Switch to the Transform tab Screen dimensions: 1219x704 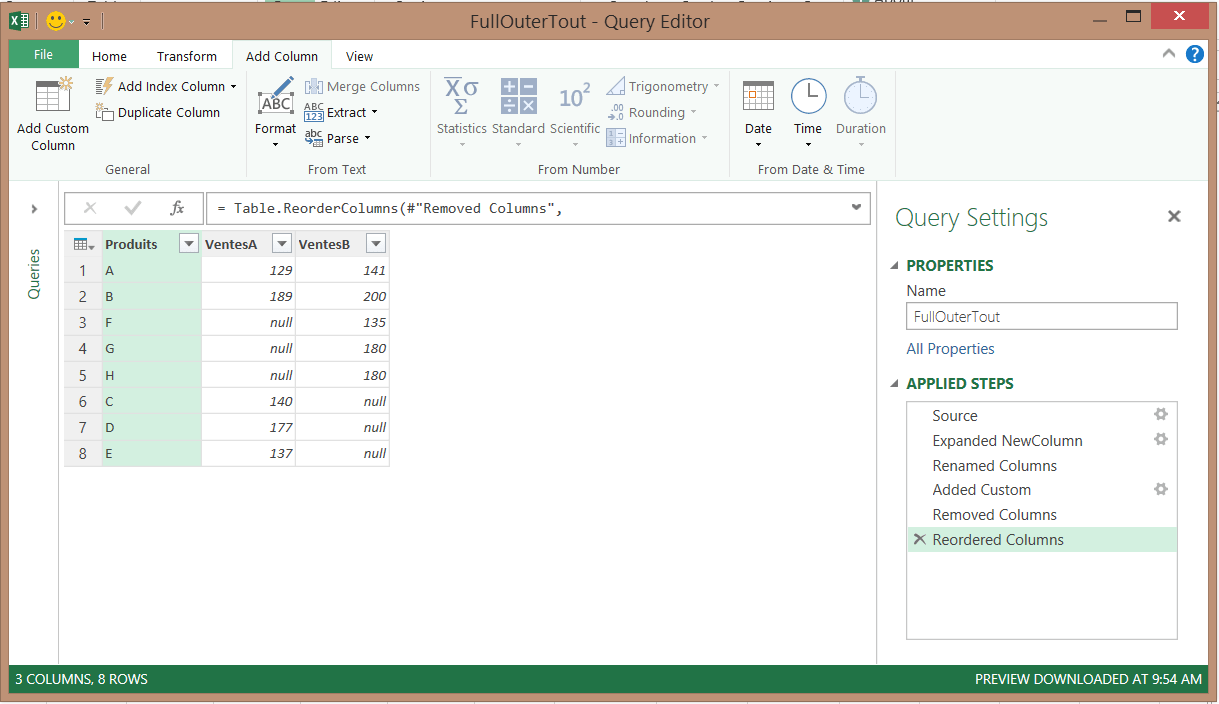(186, 57)
